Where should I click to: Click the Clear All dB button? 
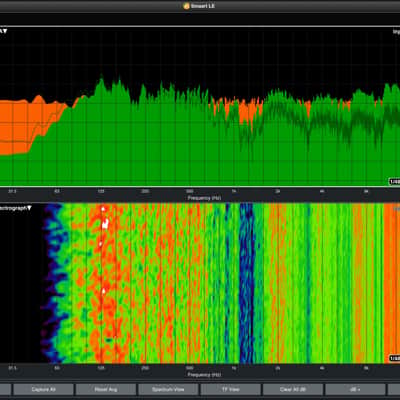293,389
